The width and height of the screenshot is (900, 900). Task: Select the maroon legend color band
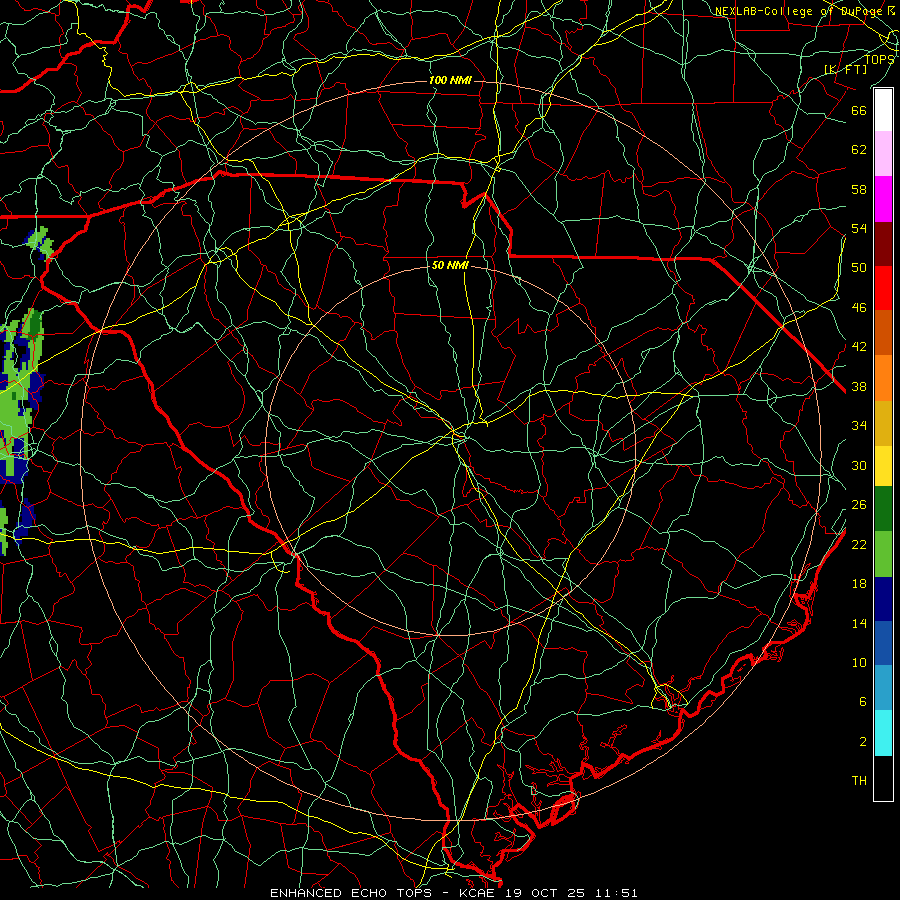[883, 243]
